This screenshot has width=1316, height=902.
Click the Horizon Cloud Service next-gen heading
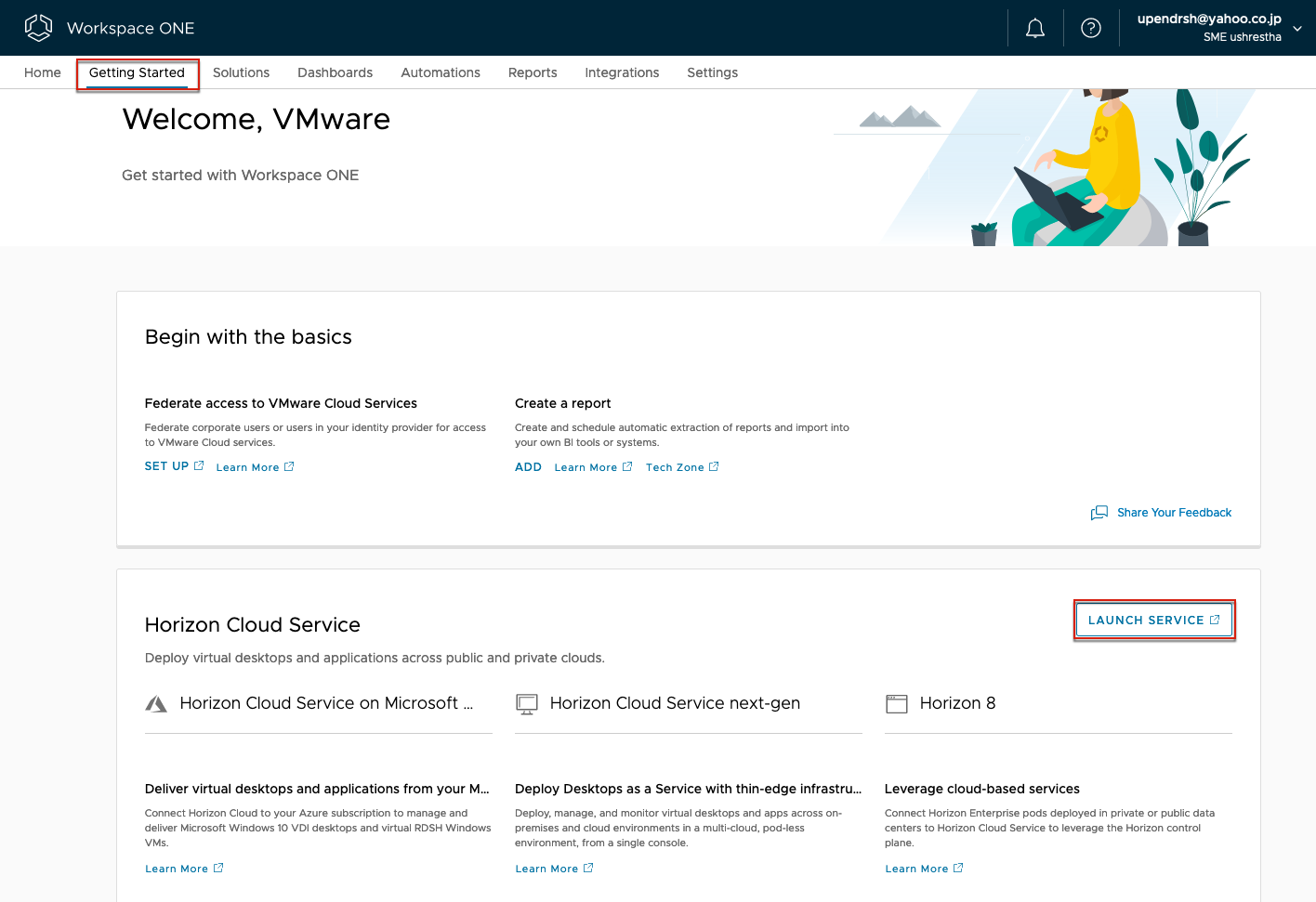(675, 703)
